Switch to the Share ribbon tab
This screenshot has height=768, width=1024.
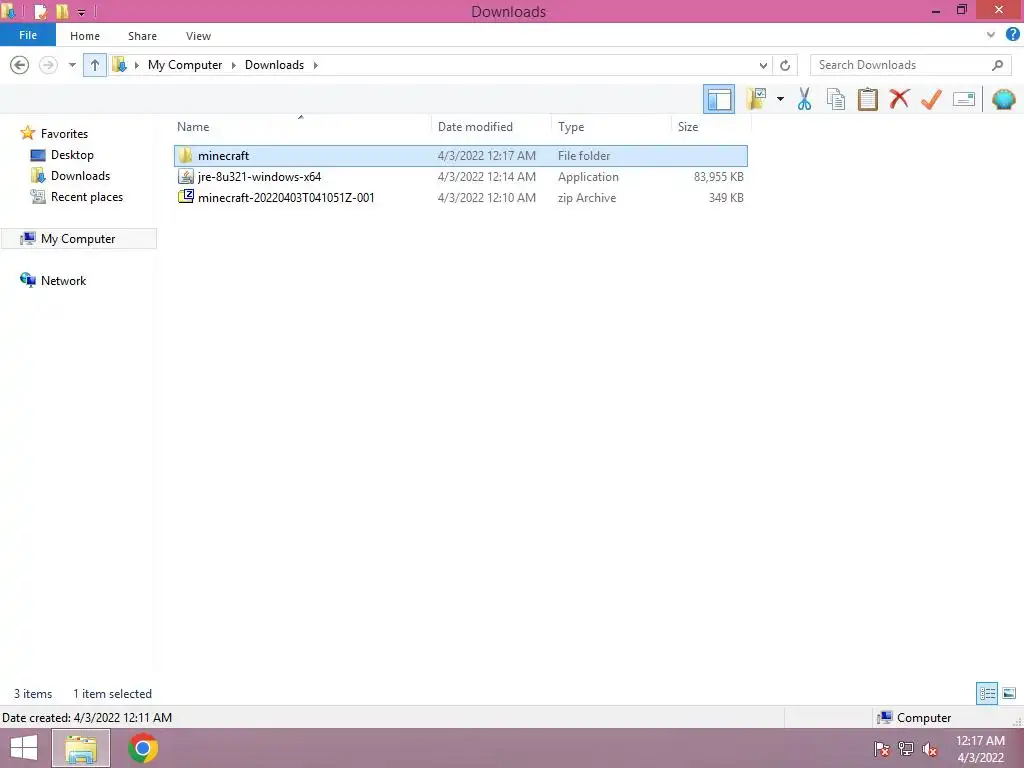point(142,36)
